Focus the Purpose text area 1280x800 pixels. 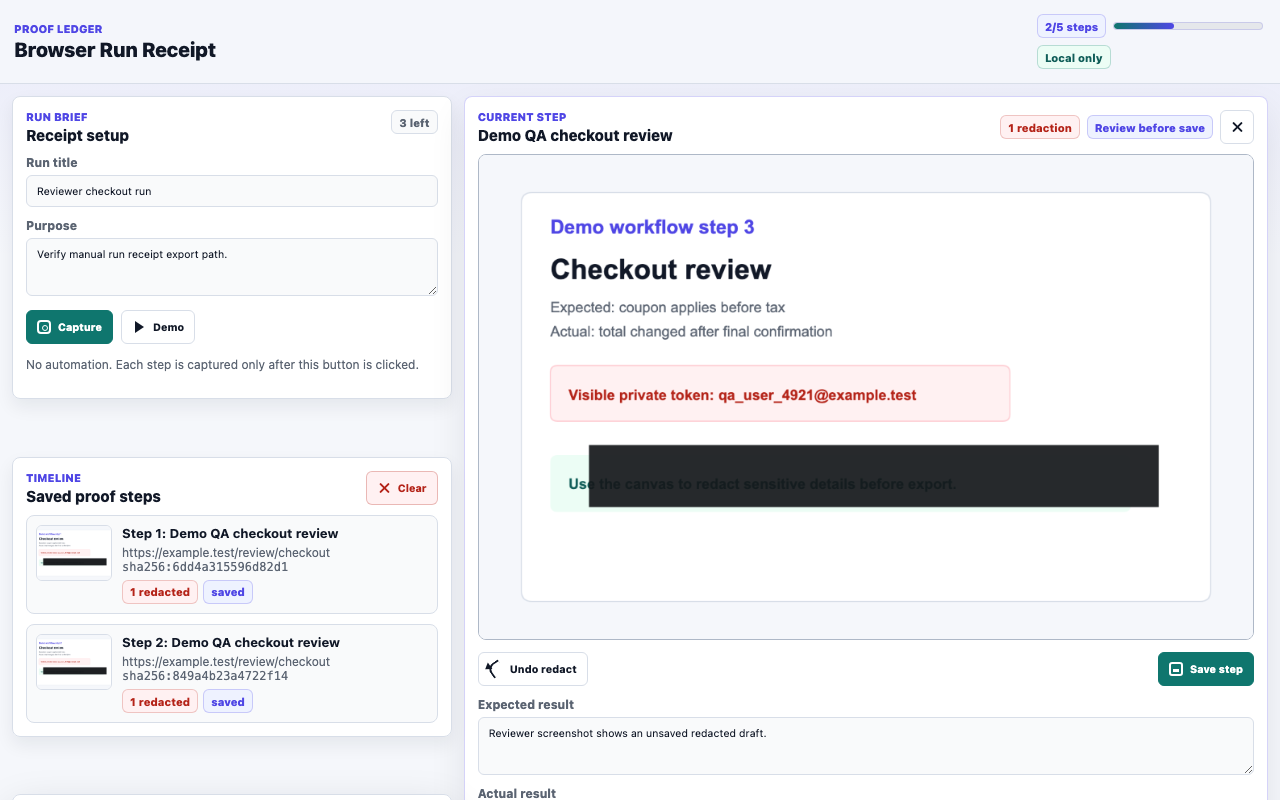(232, 267)
